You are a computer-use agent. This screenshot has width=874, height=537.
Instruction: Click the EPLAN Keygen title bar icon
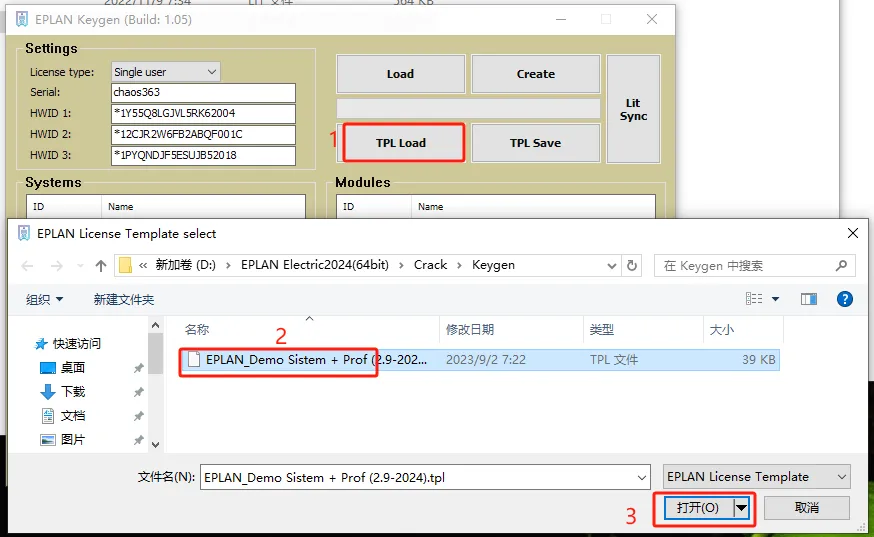tap(22, 20)
